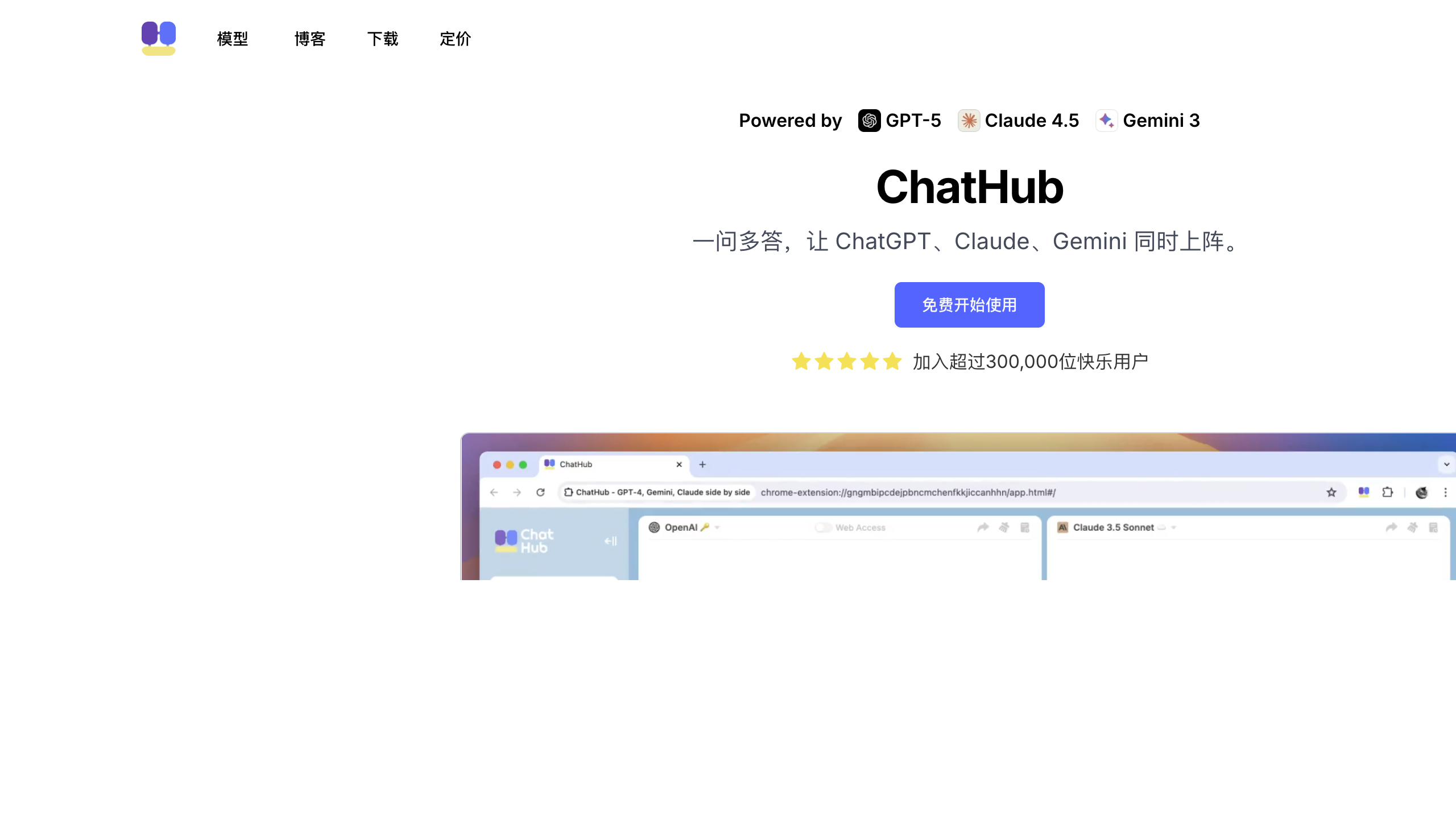Image resolution: width=1456 pixels, height=819 pixels.
Task: Close the ChatHub tab in the demo browser
Action: [x=679, y=465]
